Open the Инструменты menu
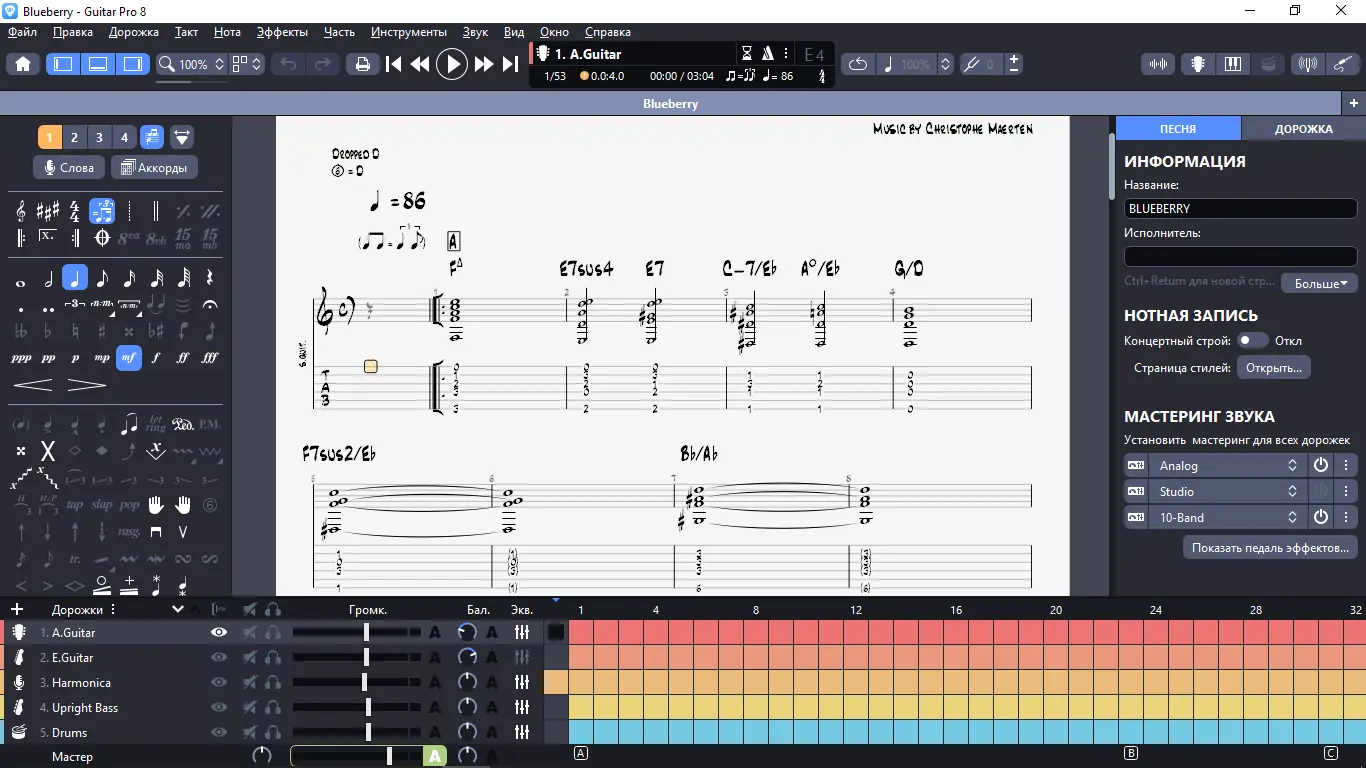The image size is (1366, 768). (408, 32)
